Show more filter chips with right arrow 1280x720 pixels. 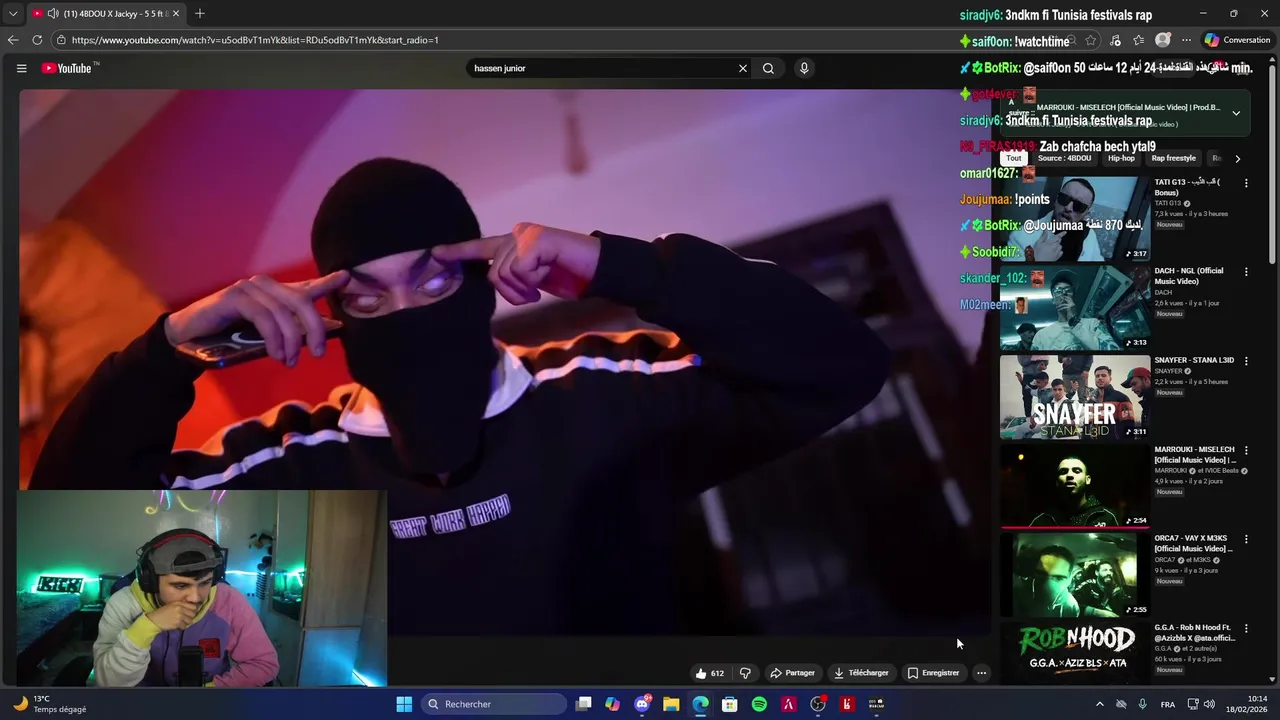click(x=1237, y=158)
